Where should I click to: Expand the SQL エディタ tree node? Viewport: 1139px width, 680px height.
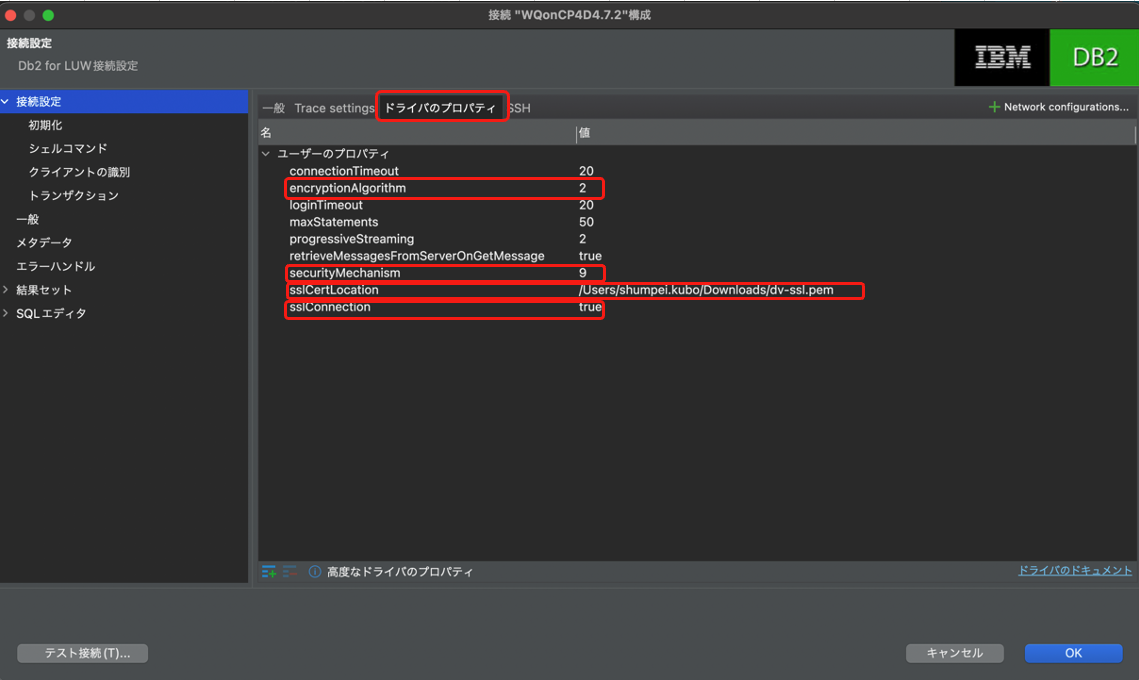(x=6, y=313)
